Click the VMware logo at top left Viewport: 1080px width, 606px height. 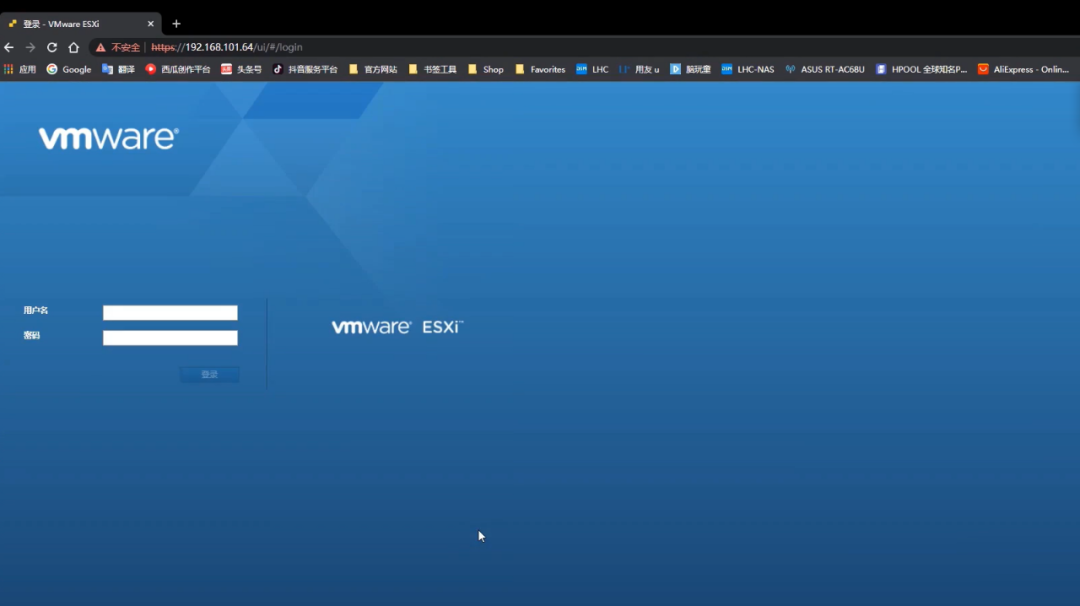pos(109,138)
